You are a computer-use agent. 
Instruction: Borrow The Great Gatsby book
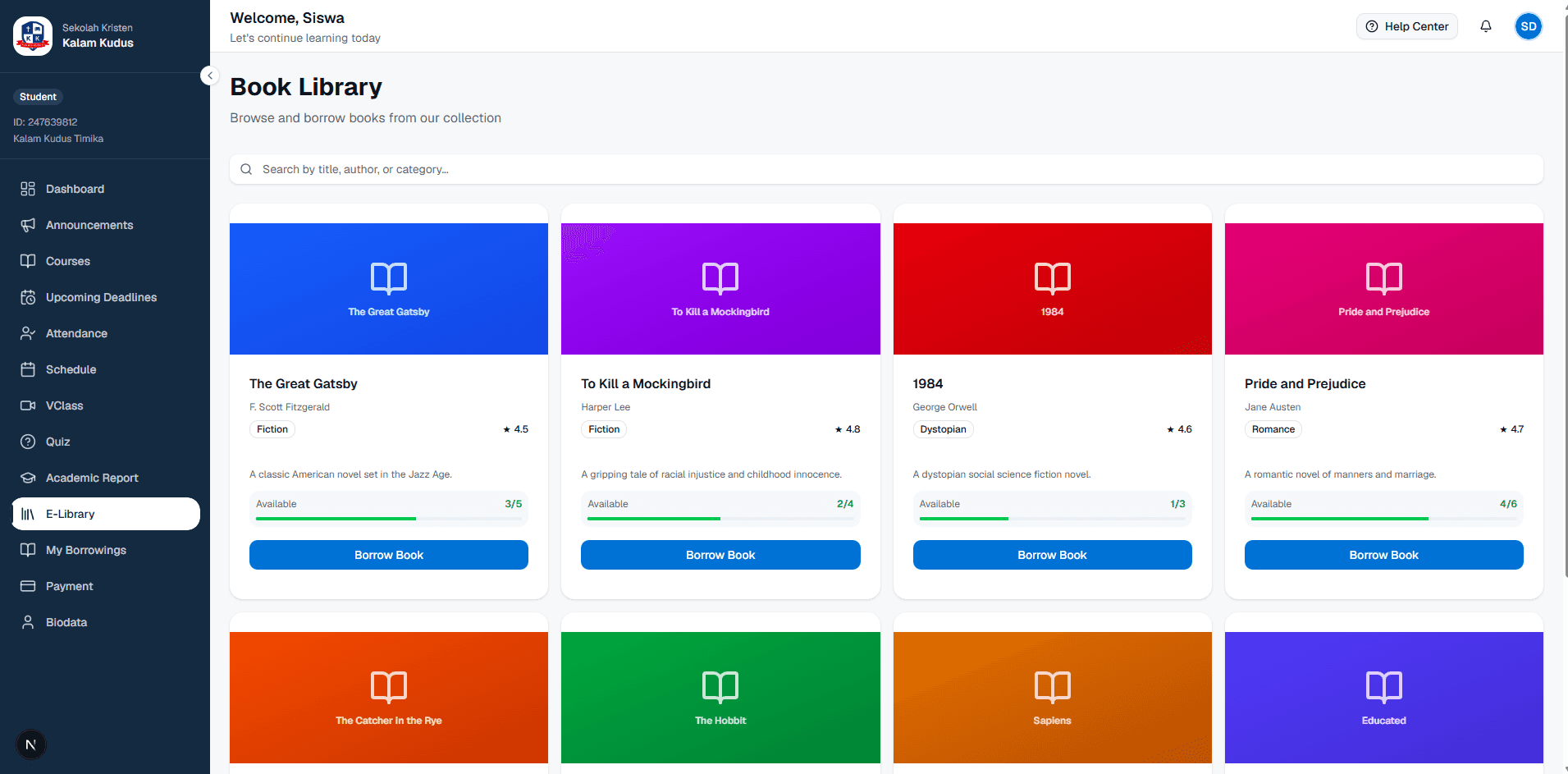(389, 555)
